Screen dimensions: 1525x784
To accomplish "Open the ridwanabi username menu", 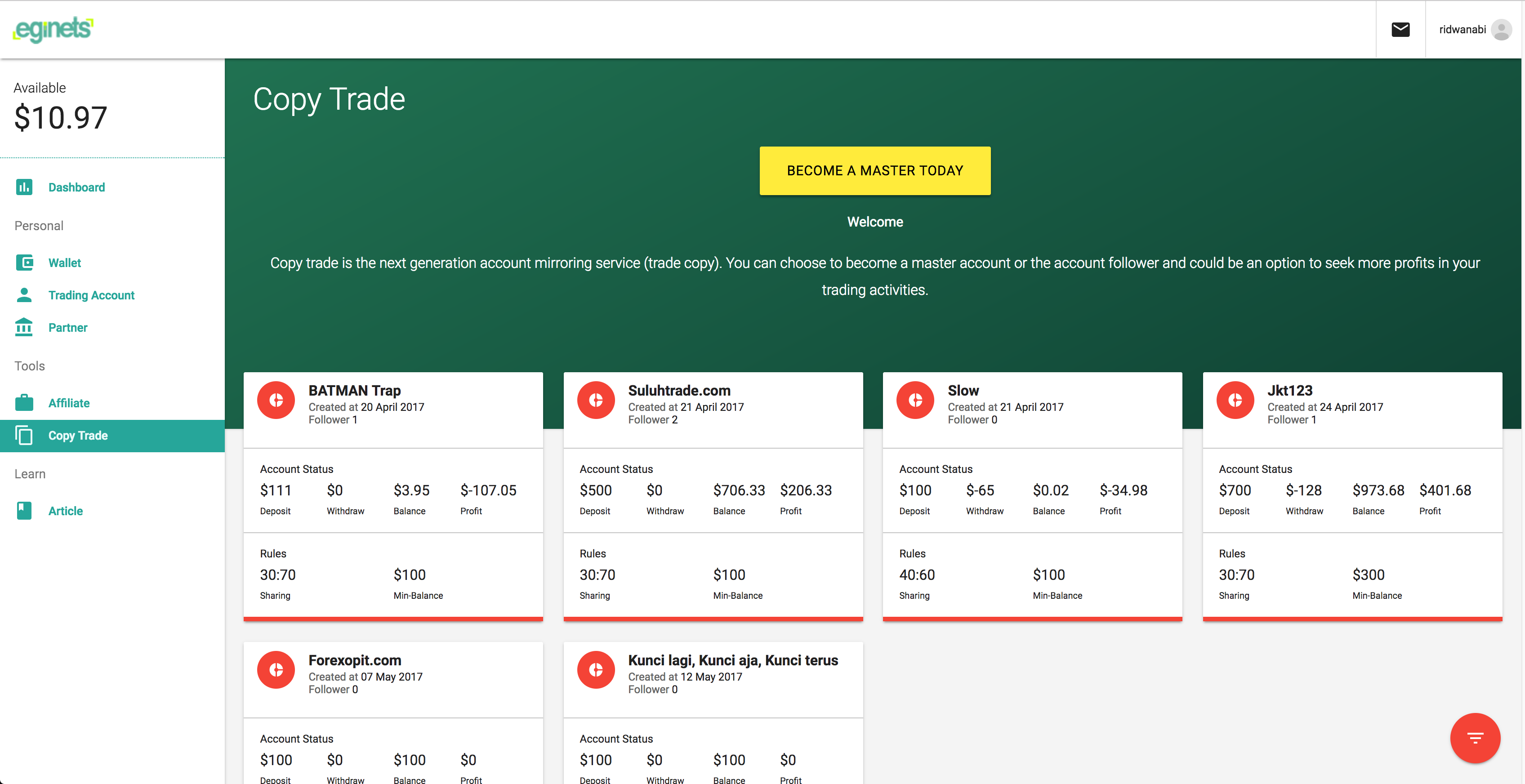I will [1462, 30].
